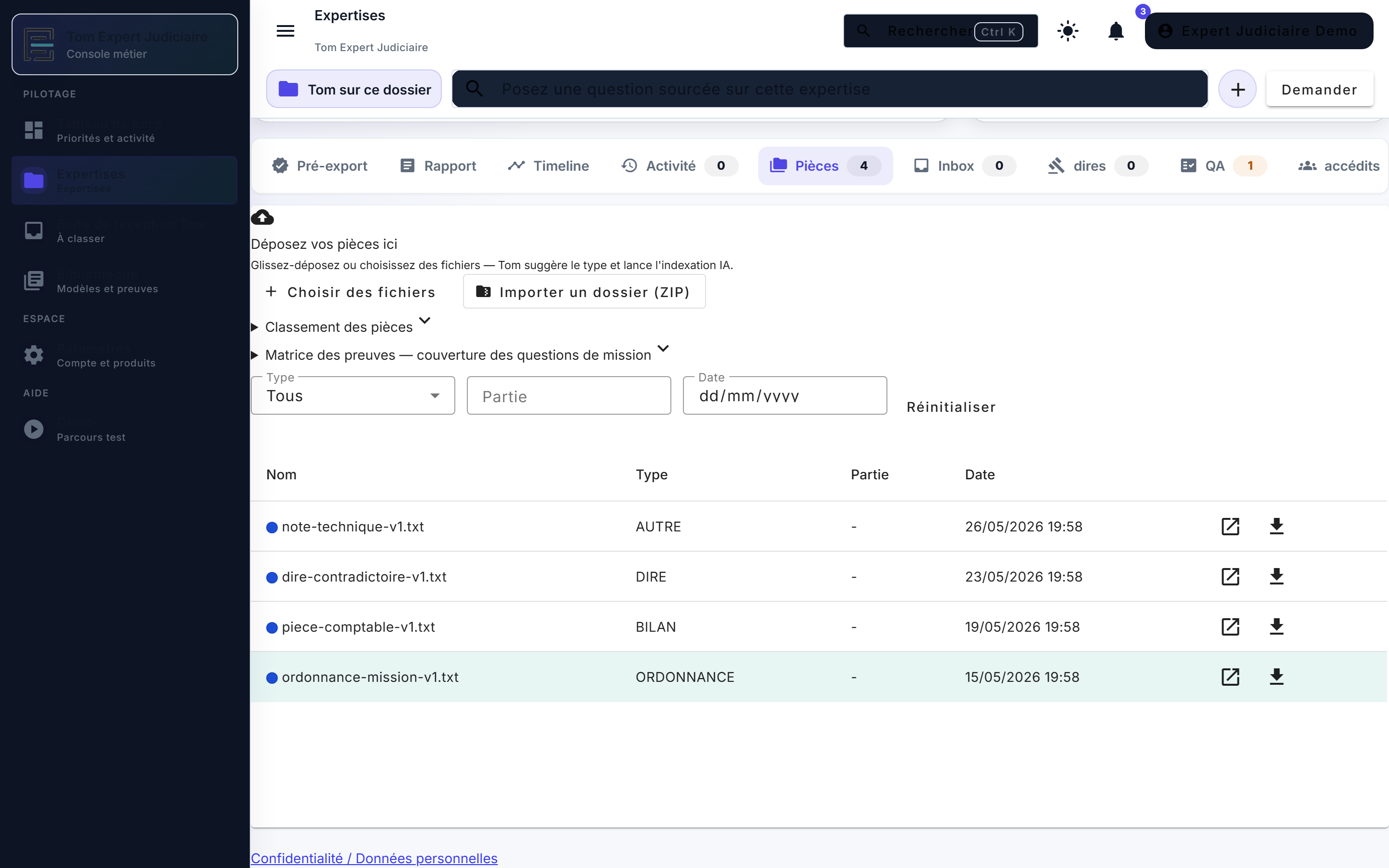
Task: Click the sourced question search field
Action: click(x=830, y=89)
